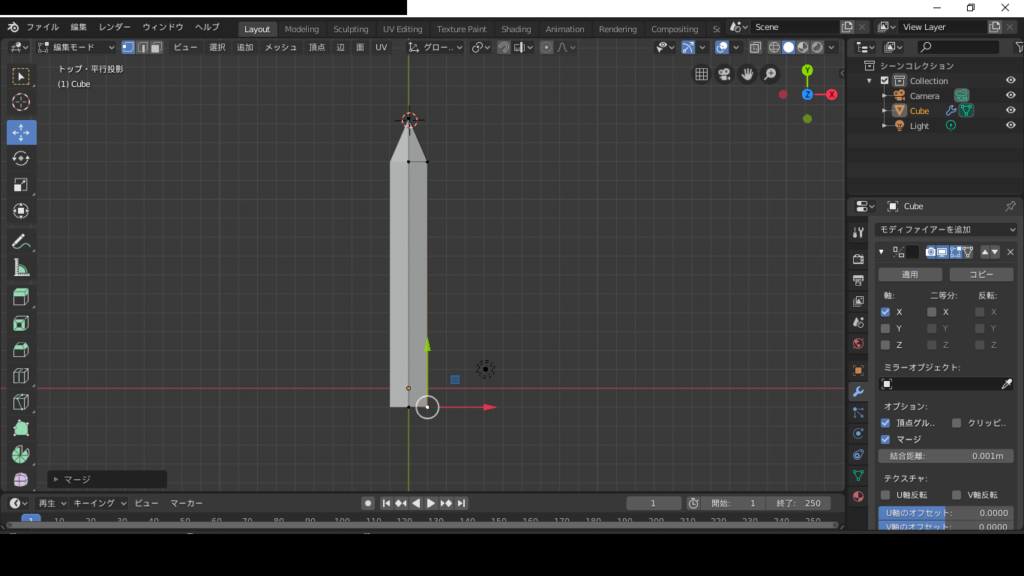The height and width of the screenshot is (576, 1024).
Task: Hide the Camera object in outliner
Action: coord(1010,96)
